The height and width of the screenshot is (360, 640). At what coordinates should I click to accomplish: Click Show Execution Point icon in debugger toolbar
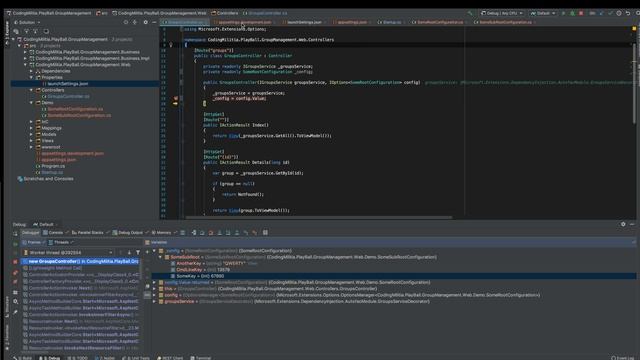193,233
